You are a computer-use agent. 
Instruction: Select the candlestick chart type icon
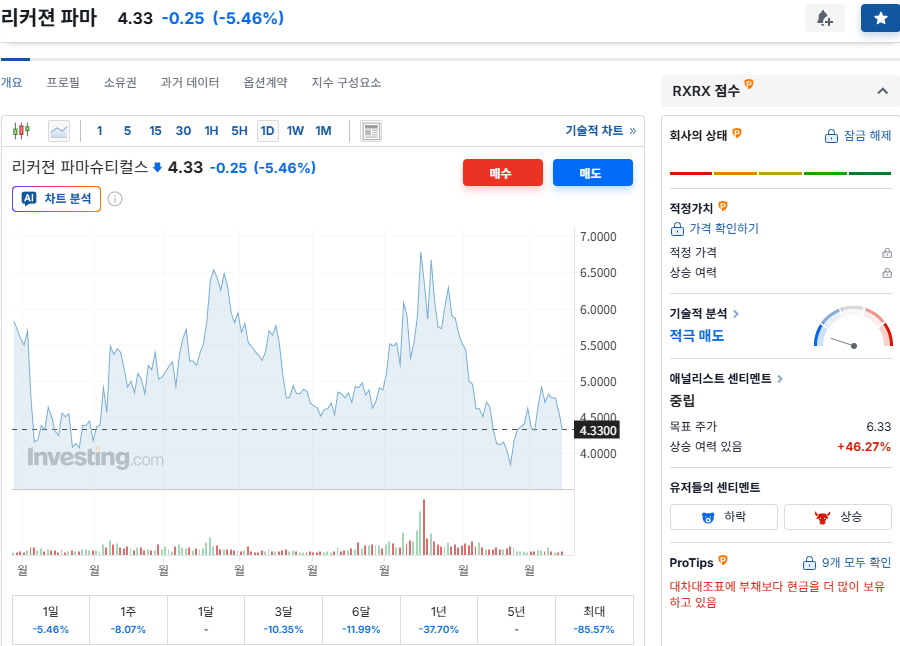23,131
